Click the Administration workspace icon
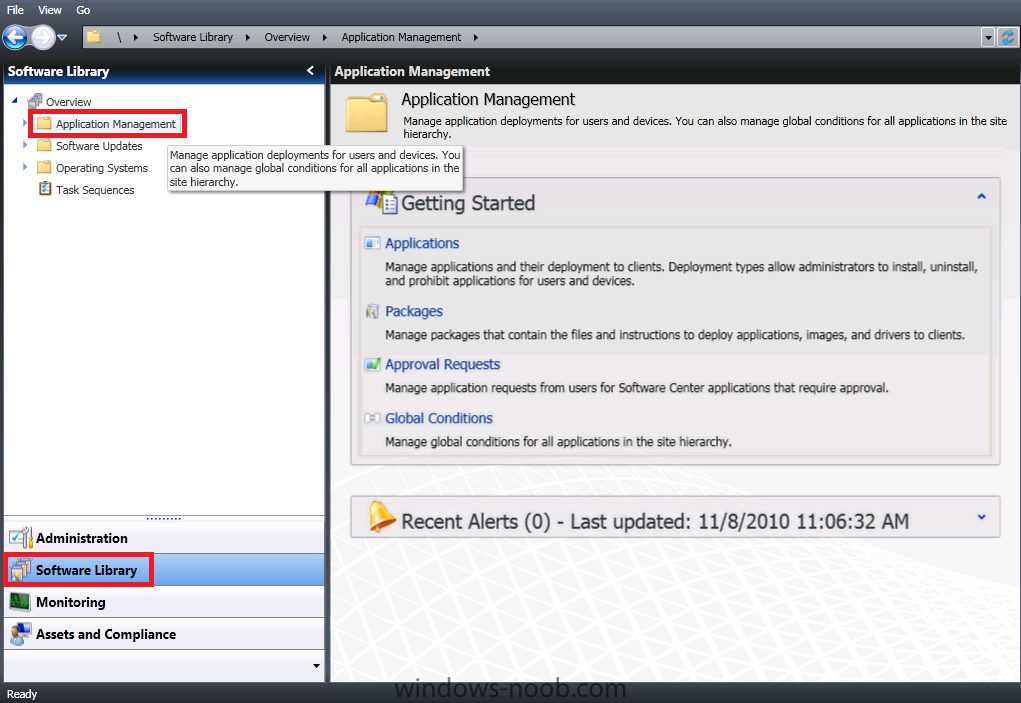1021x703 pixels. 21,538
